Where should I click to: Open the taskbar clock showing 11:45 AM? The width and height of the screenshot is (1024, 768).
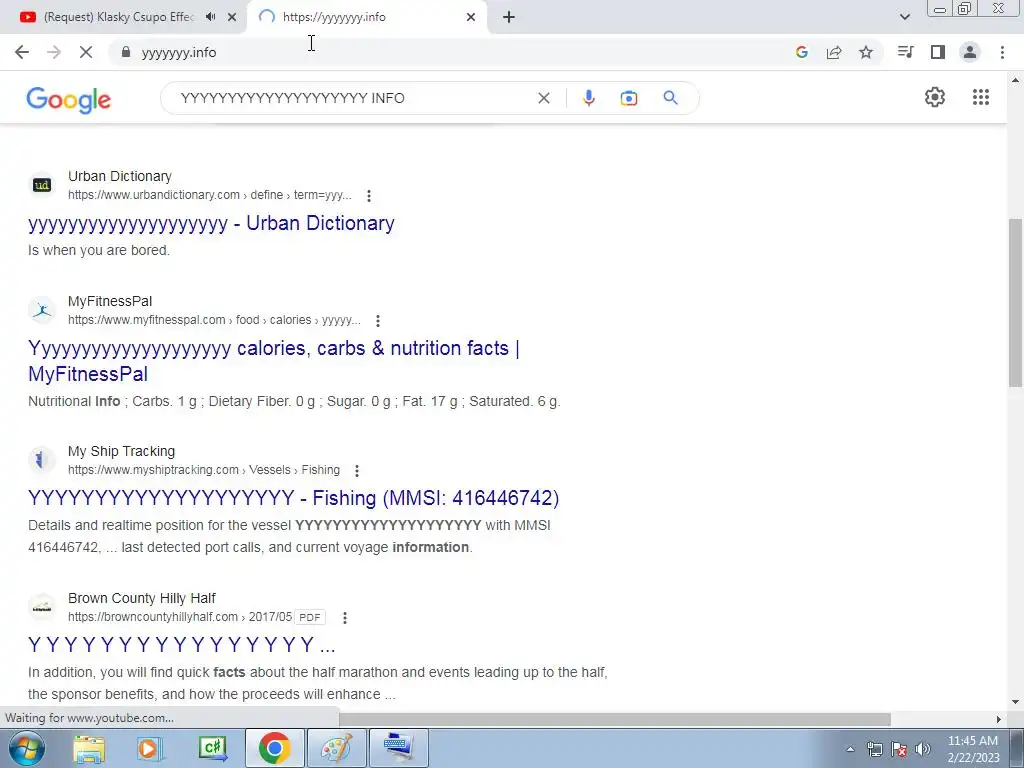pos(973,749)
